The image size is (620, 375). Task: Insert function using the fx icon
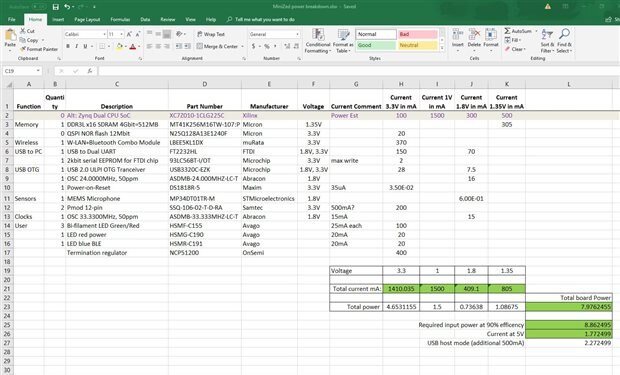(x=90, y=71)
